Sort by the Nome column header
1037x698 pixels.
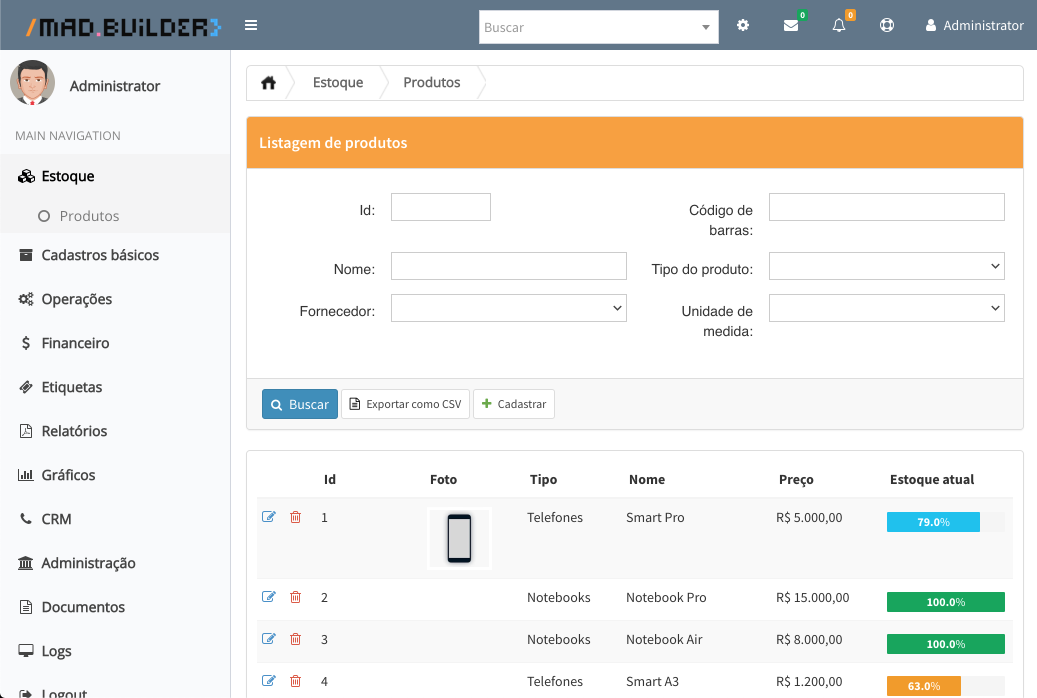(x=647, y=480)
